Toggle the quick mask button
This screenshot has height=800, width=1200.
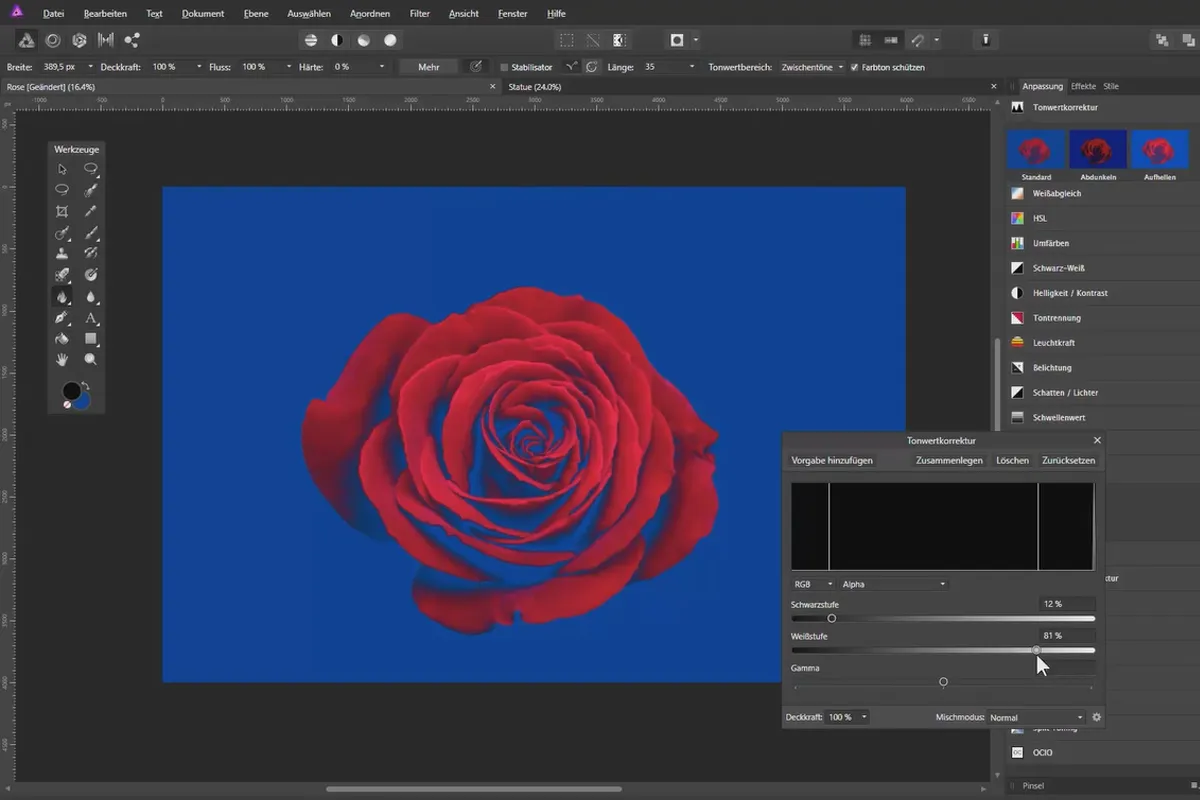(677, 40)
